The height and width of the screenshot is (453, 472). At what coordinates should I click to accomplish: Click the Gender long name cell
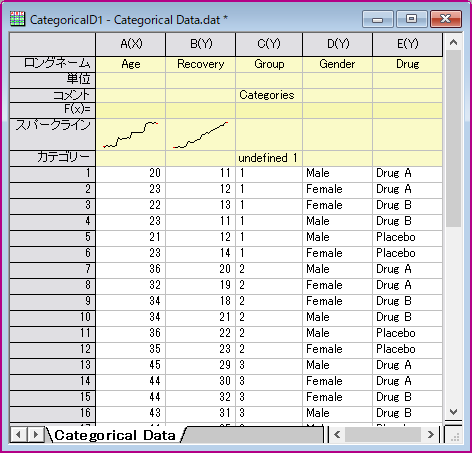338,64
